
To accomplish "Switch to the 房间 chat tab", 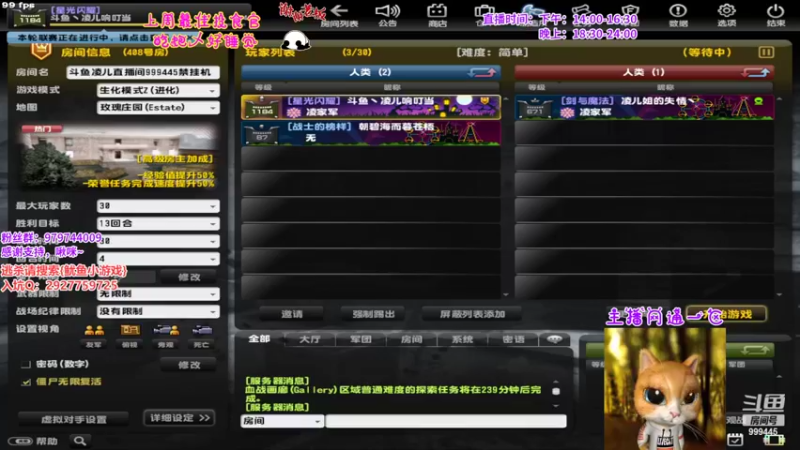I will point(412,339).
